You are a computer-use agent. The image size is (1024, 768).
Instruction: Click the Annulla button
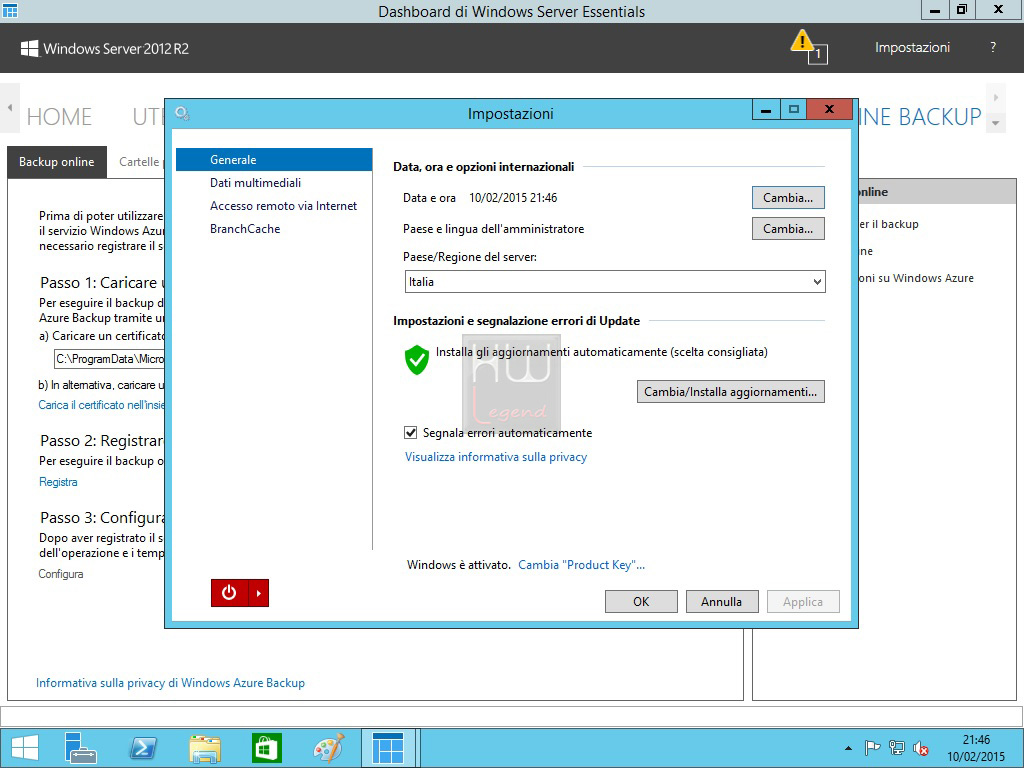click(x=722, y=601)
